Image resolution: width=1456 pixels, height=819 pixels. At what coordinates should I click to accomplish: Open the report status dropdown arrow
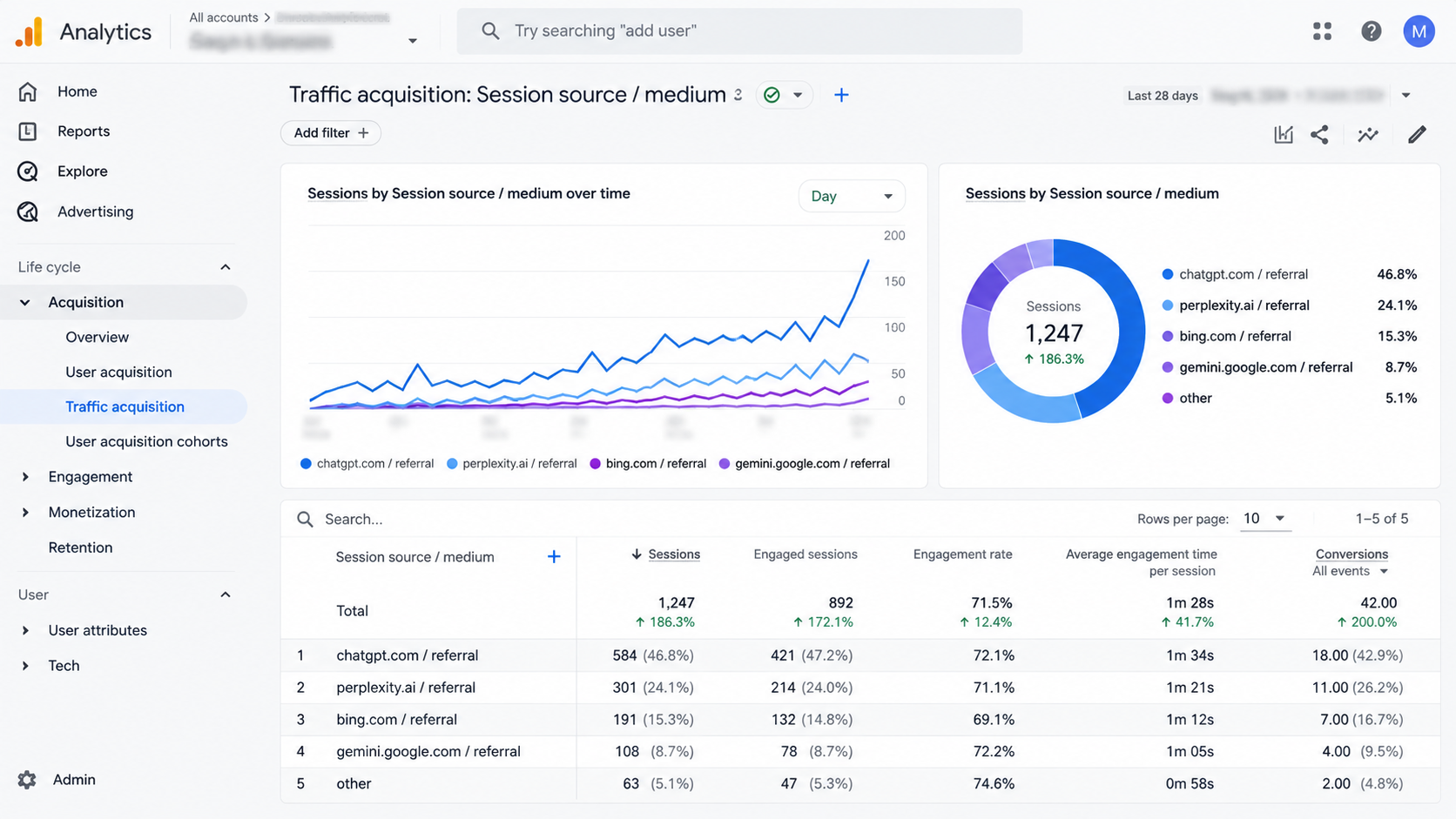click(798, 95)
